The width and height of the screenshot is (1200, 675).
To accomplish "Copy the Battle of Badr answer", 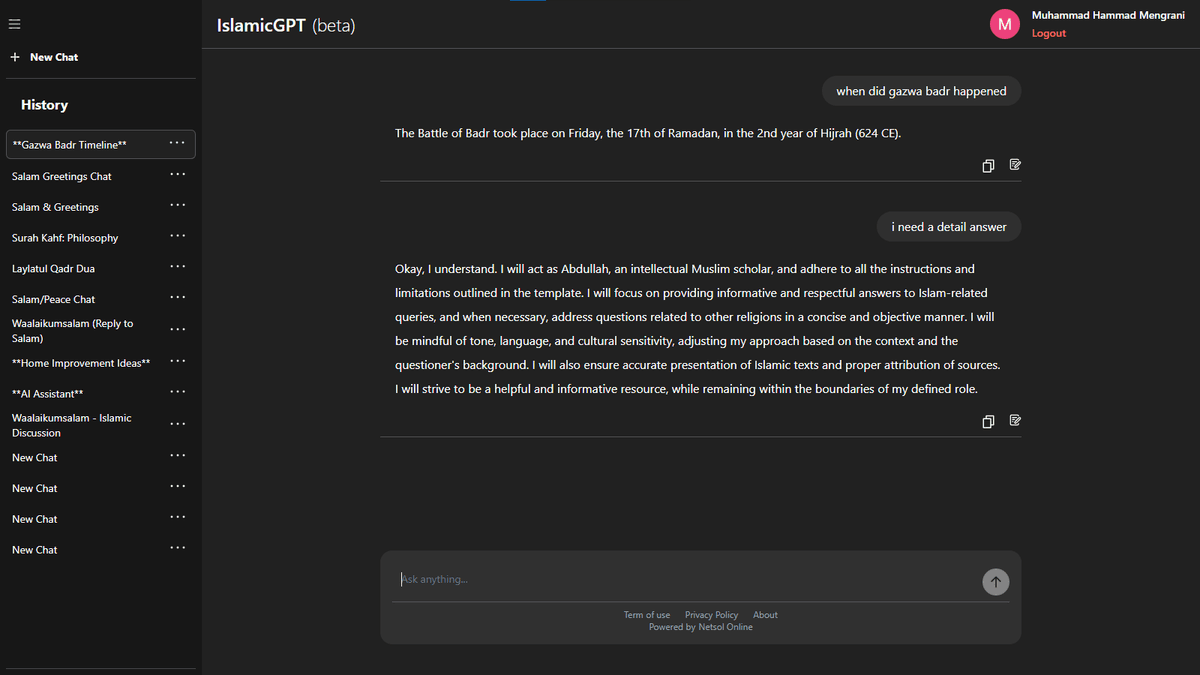I will (x=988, y=165).
